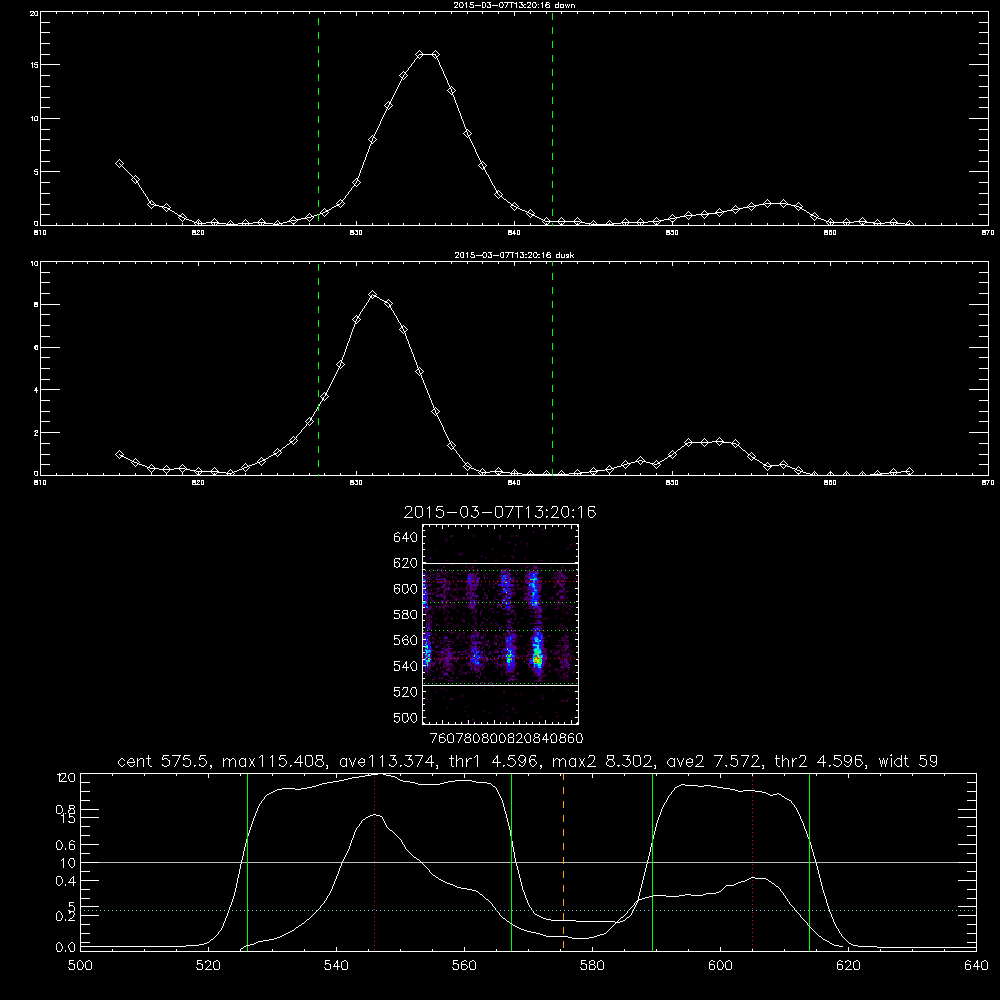This screenshot has width=1000, height=1000.
Task: Click the white solid horizontal threshold line in bottom plot
Action: [x=528, y=862]
